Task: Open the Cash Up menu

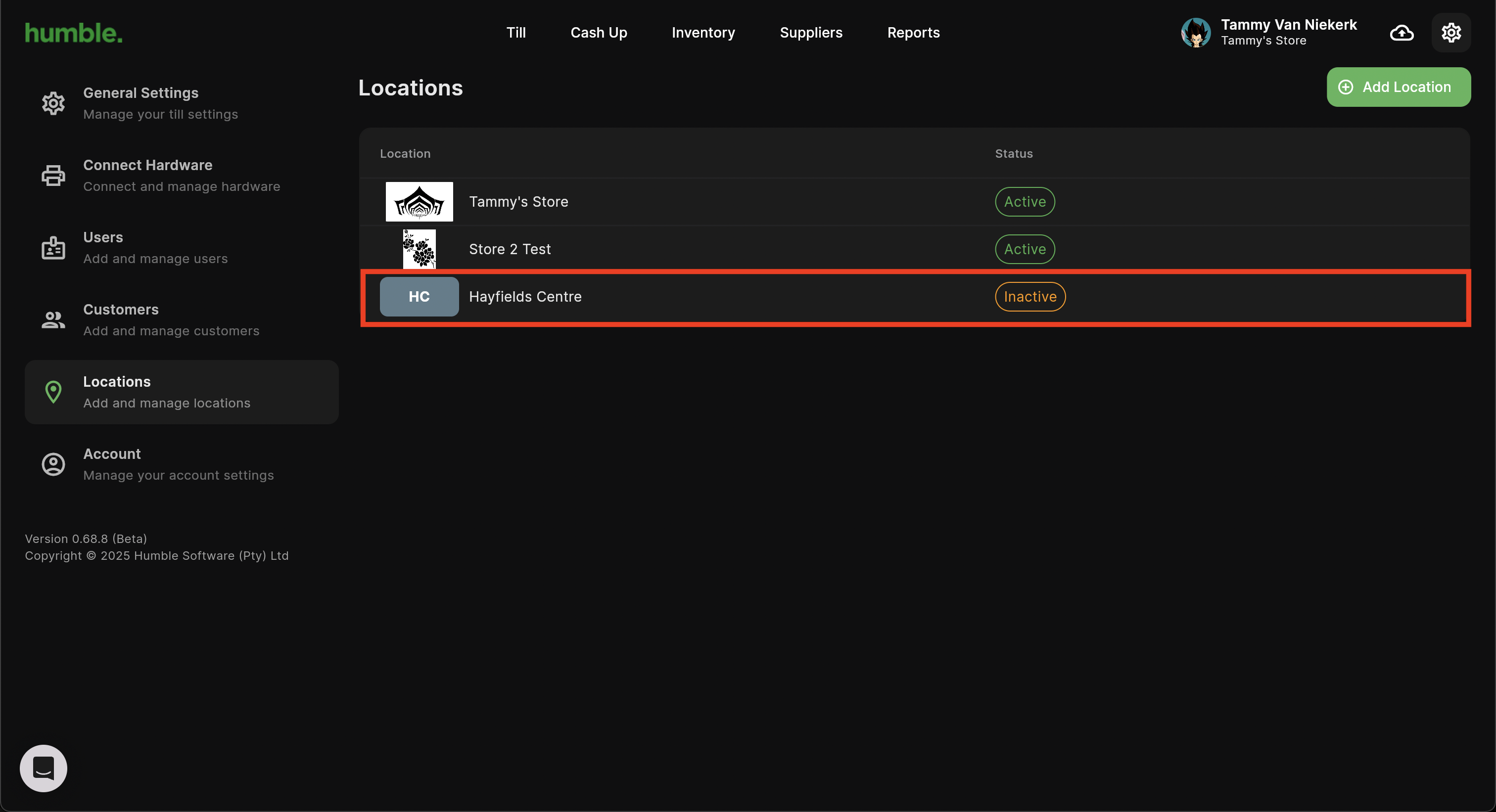Action: (x=599, y=33)
